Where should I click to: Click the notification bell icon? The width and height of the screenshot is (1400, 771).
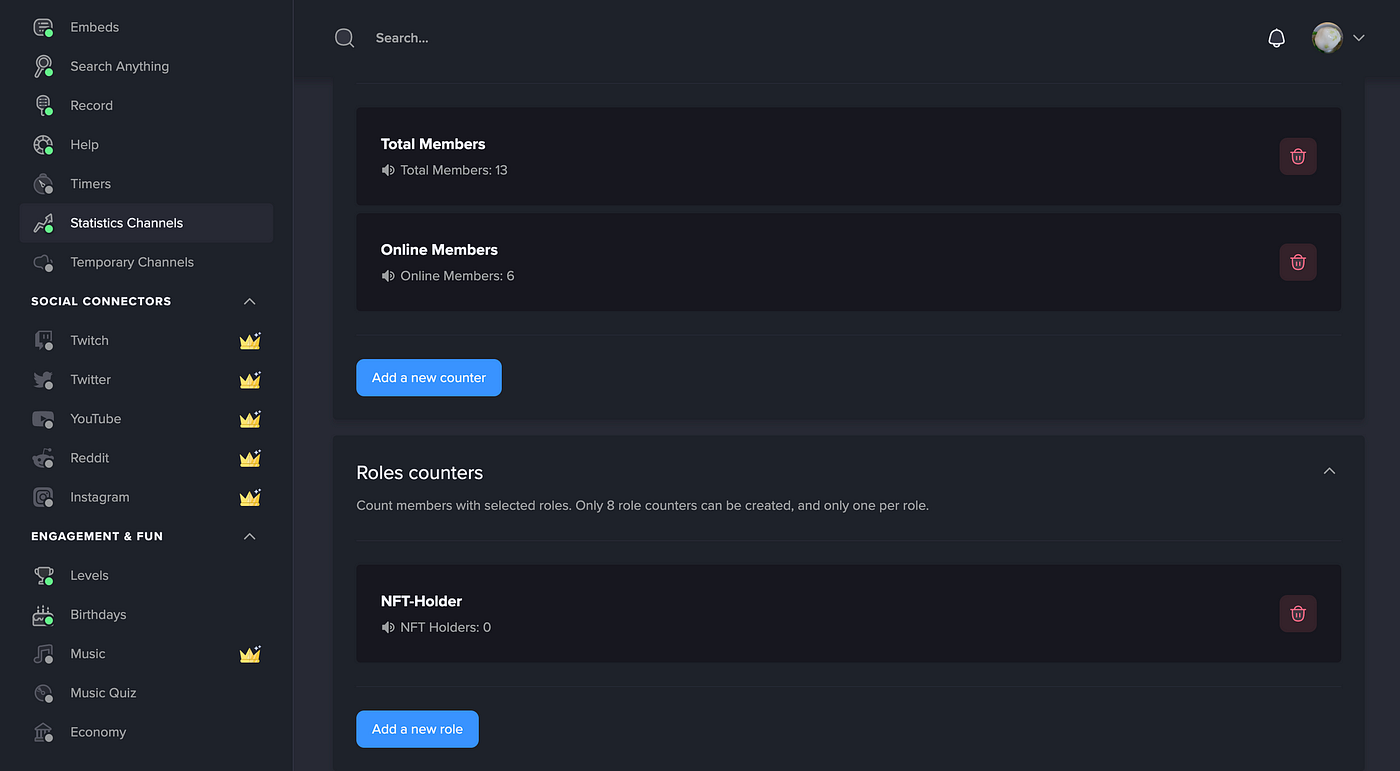(1276, 37)
